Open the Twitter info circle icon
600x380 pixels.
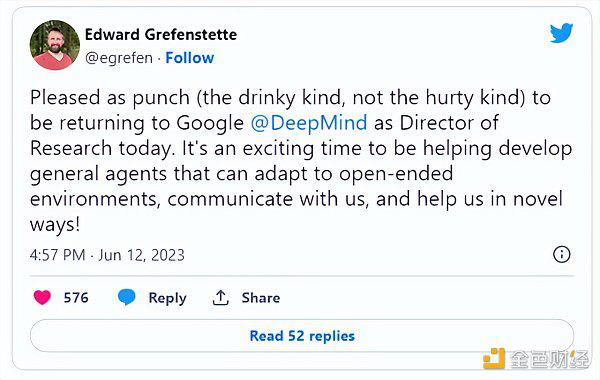pyautogui.click(x=562, y=254)
